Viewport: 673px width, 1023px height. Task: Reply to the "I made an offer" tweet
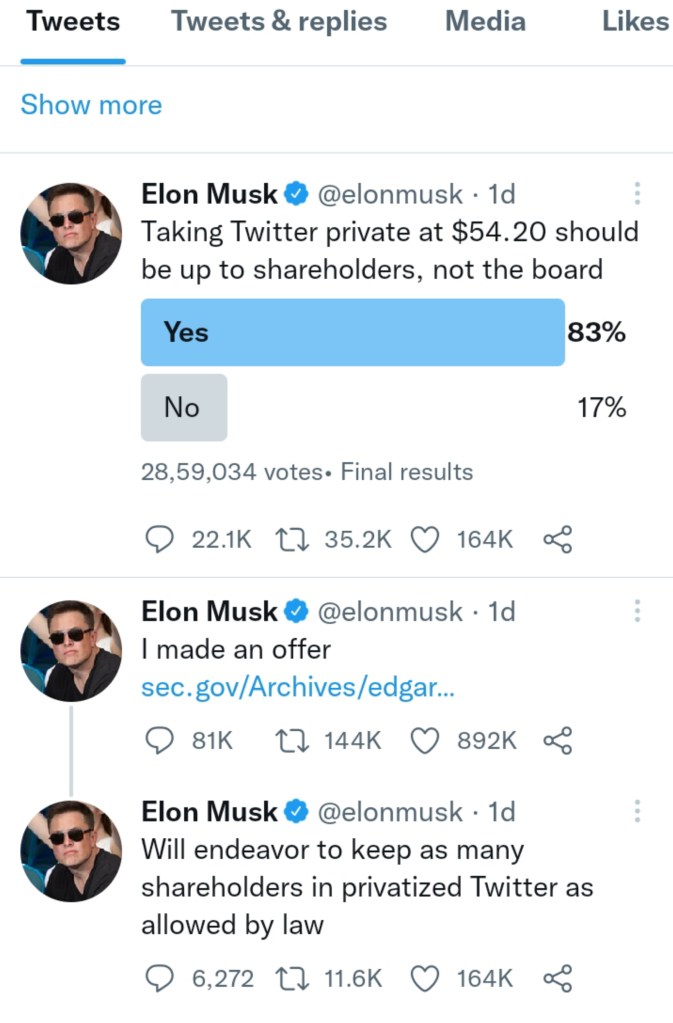click(160, 740)
